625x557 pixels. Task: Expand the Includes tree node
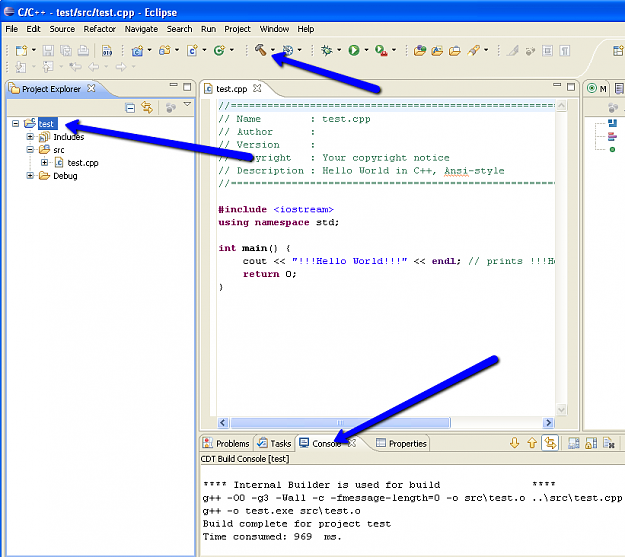pos(30,137)
